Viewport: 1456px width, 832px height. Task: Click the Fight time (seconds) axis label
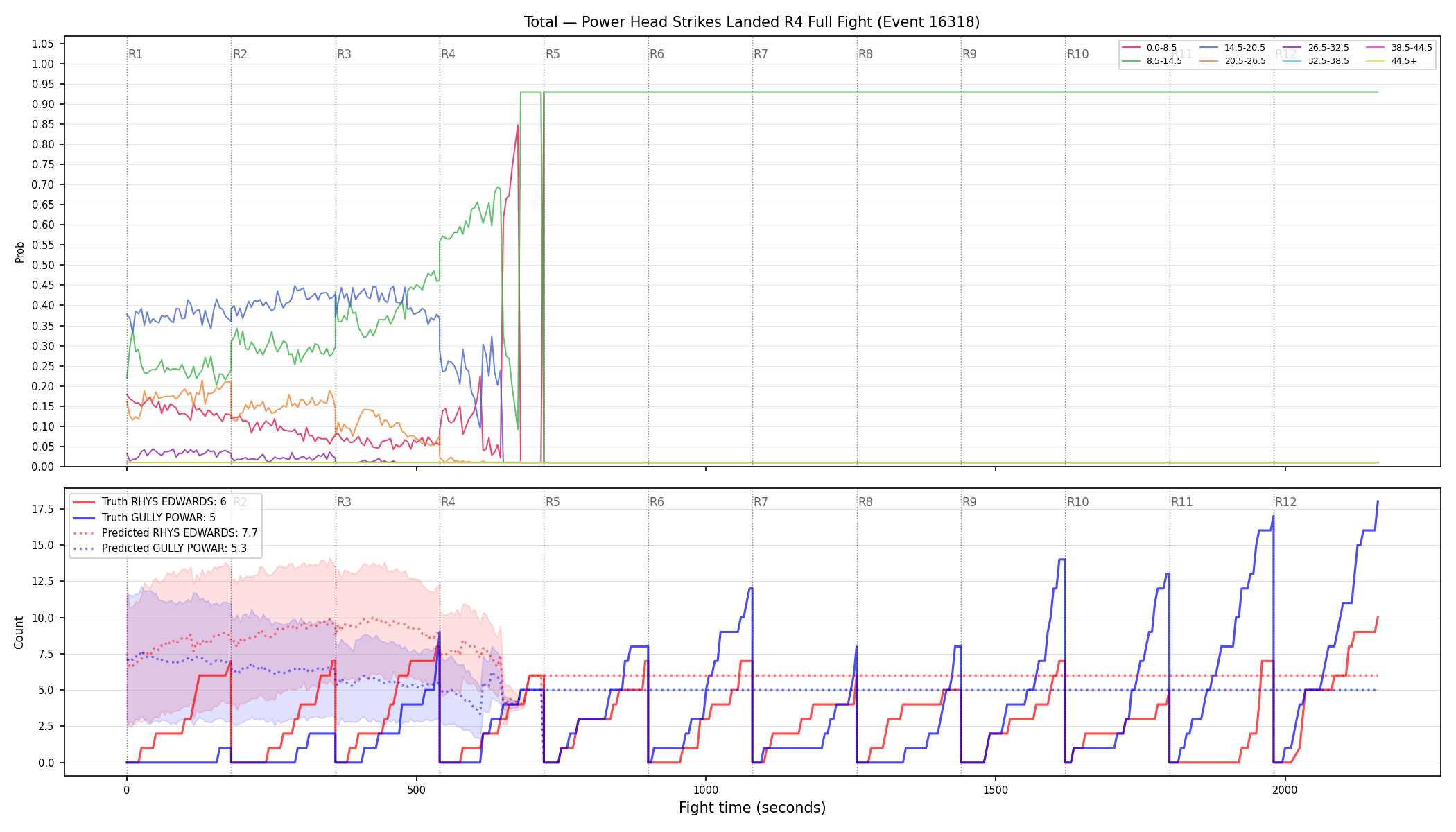[752, 808]
